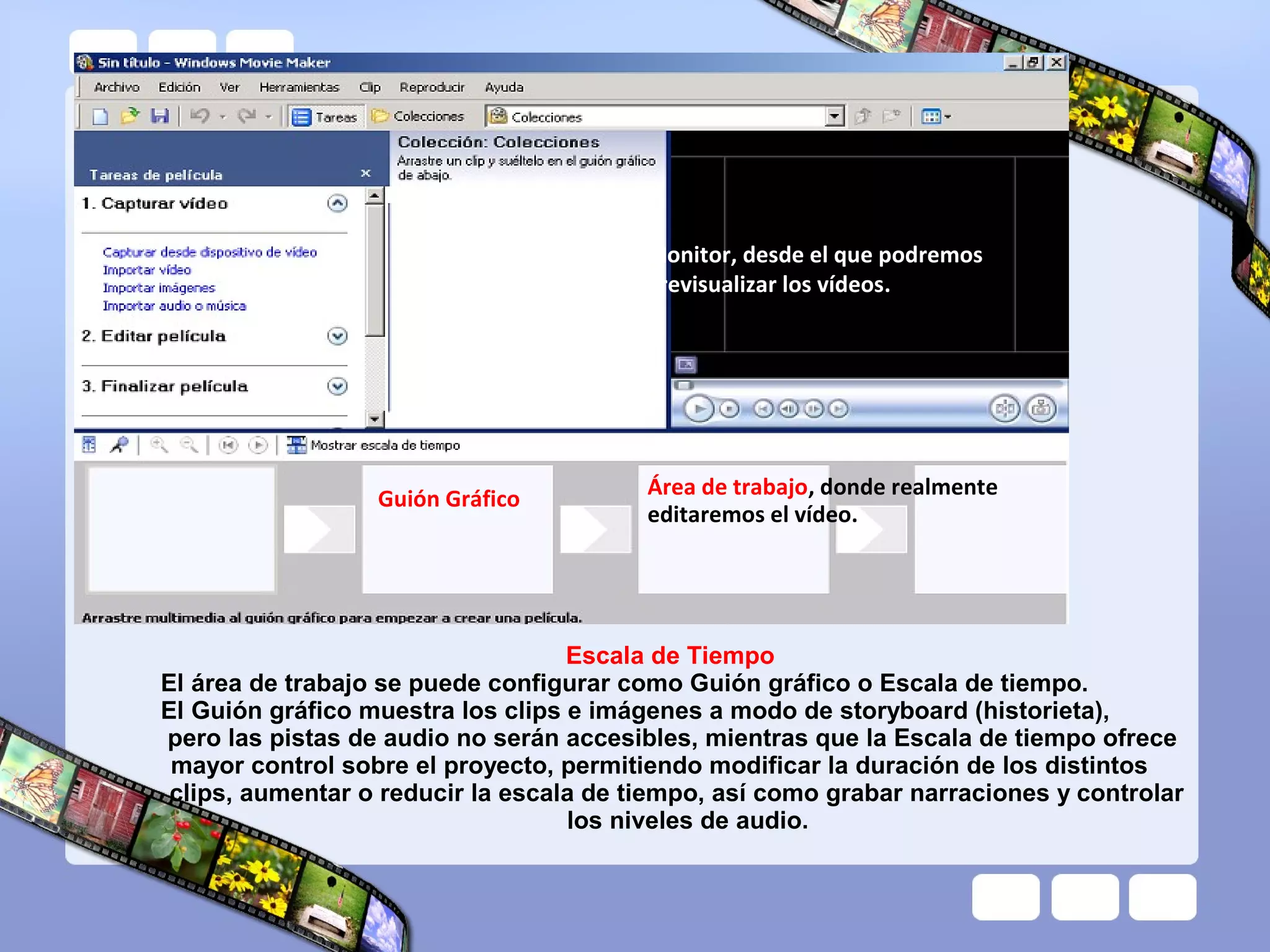Viewport: 1270px width, 952px height.
Task: Click the Back rewind monitor button
Action: coord(763,409)
